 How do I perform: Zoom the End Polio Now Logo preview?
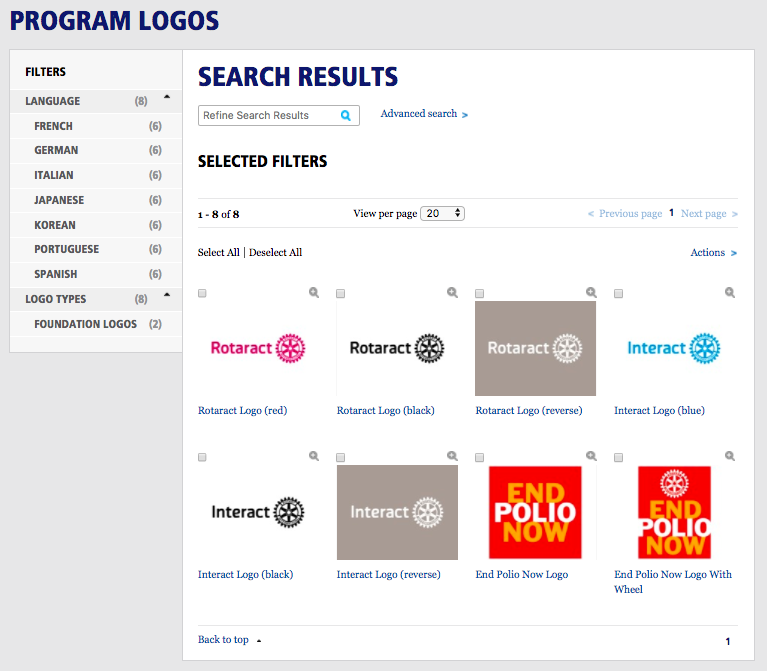coord(591,456)
